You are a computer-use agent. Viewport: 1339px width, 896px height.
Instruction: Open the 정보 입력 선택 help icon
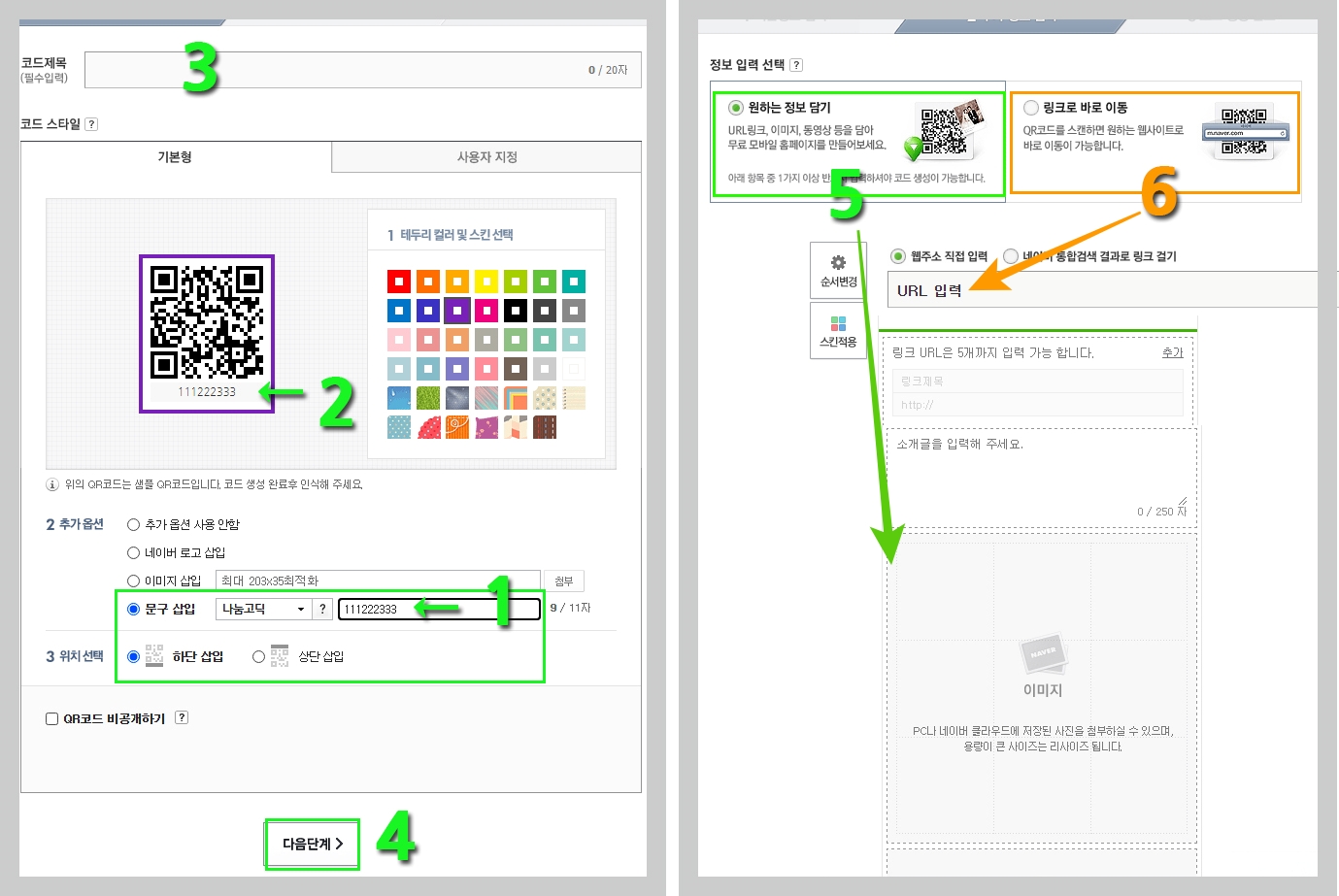(796, 65)
